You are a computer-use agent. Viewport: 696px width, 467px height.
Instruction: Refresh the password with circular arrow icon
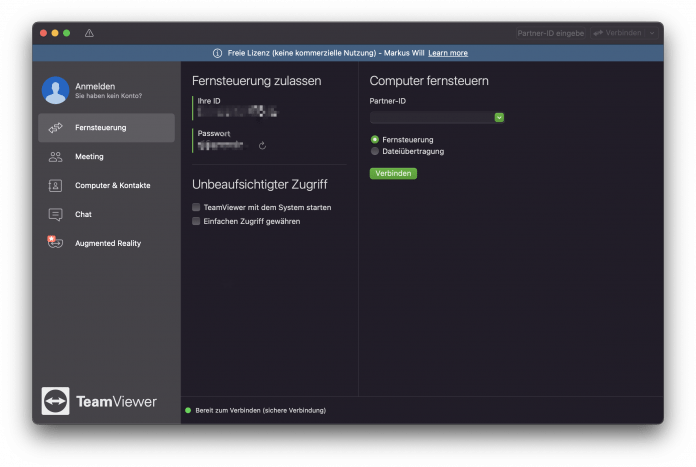tap(262, 146)
